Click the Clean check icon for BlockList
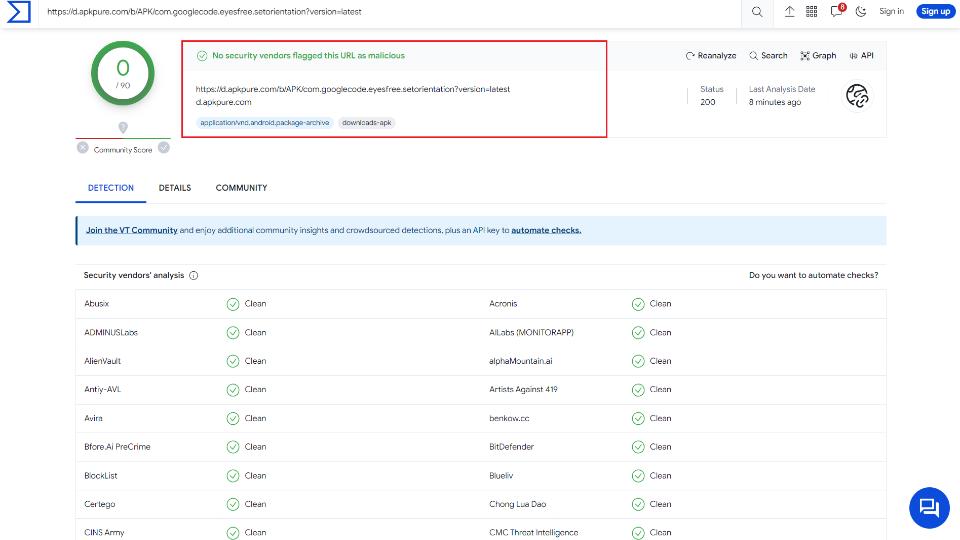The height and width of the screenshot is (540, 960). pos(233,476)
